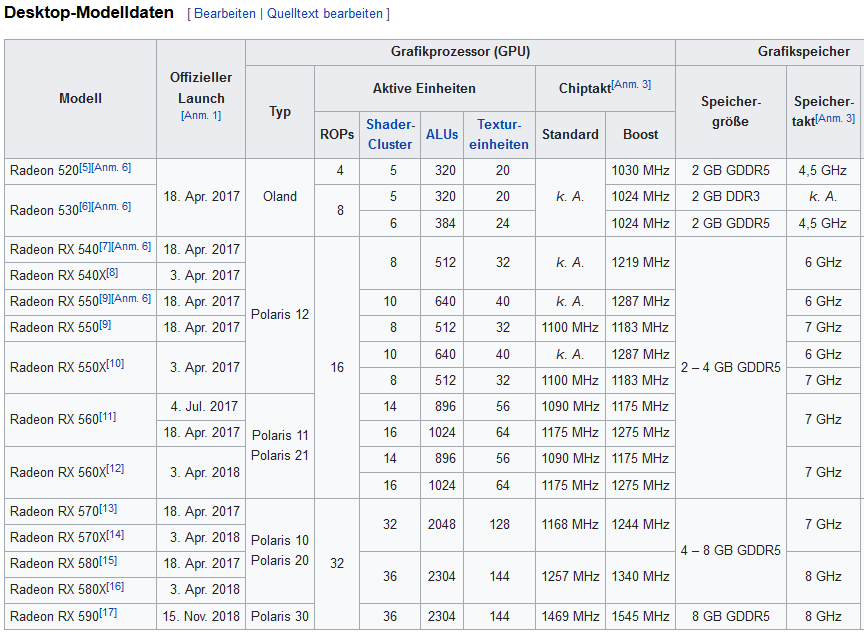Click the 2 GB DDR3 memory cell
The image size is (864, 632).
731,197
